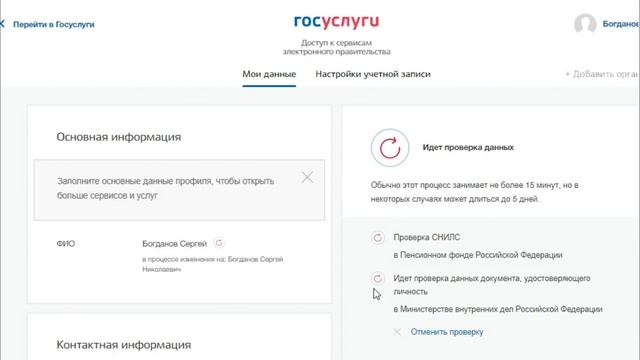Switch to the Мои данные tab
This screenshot has width=640, height=360.
(269, 74)
